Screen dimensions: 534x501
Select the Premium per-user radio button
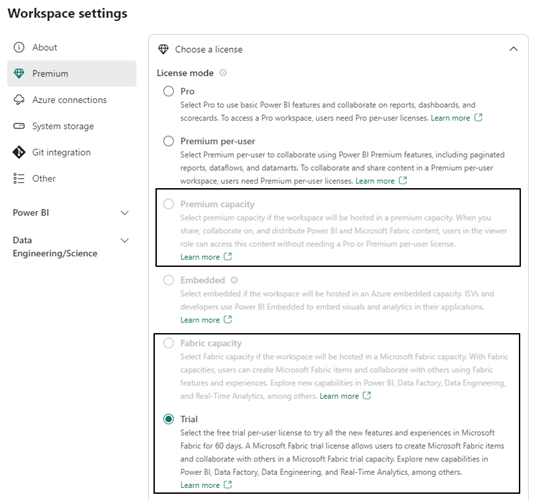pos(169,141)
